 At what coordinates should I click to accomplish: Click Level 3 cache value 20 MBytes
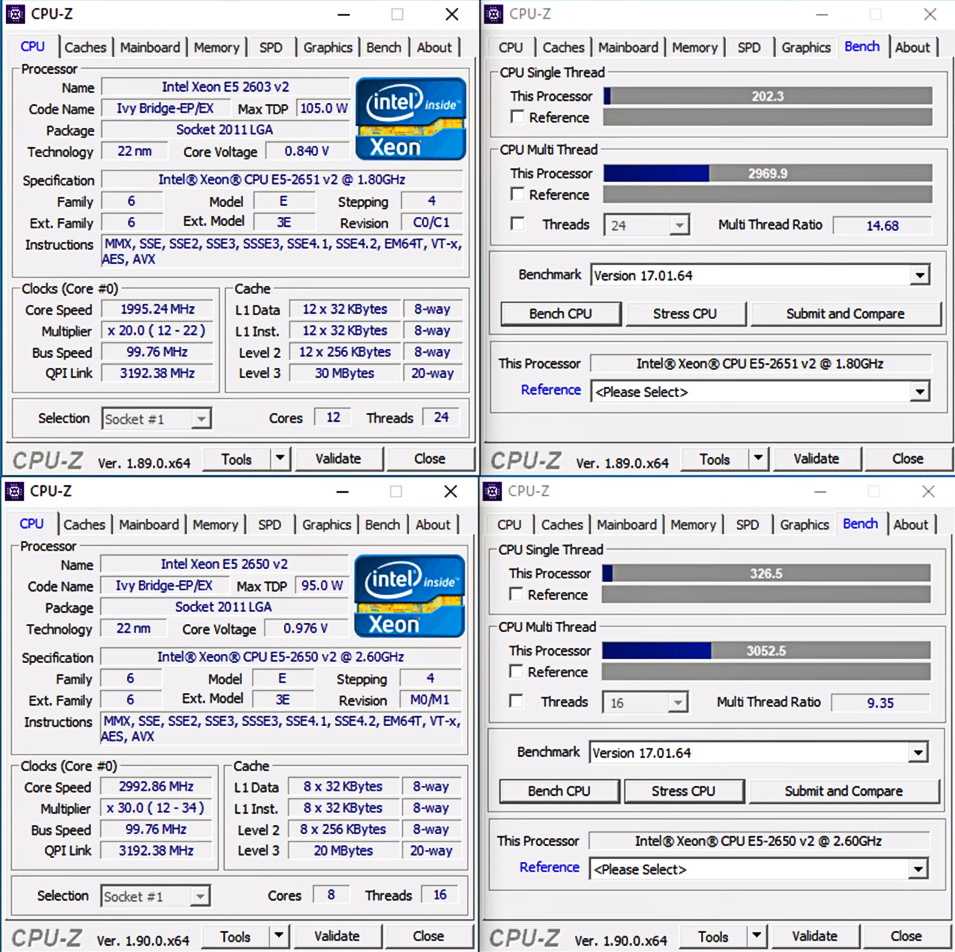click(344, 851)
